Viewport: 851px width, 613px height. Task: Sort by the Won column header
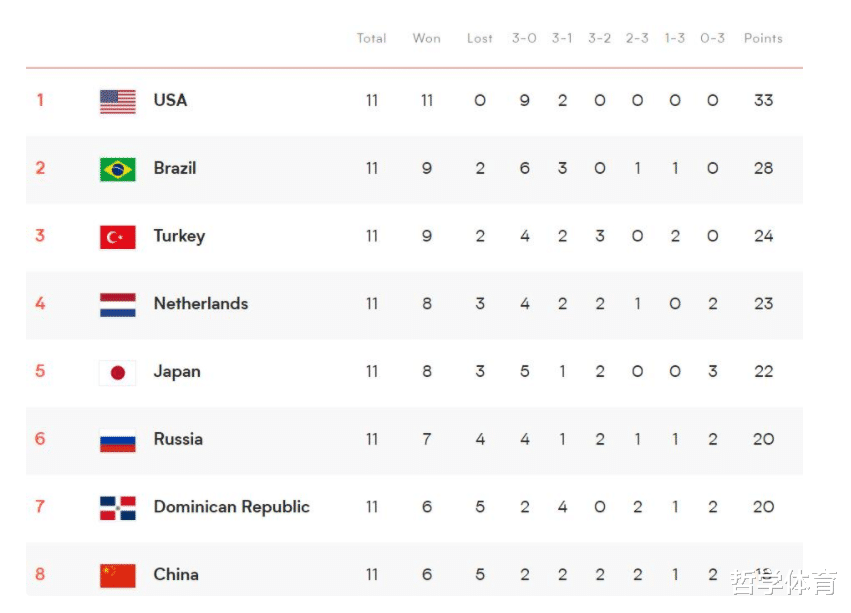[427, 39]
